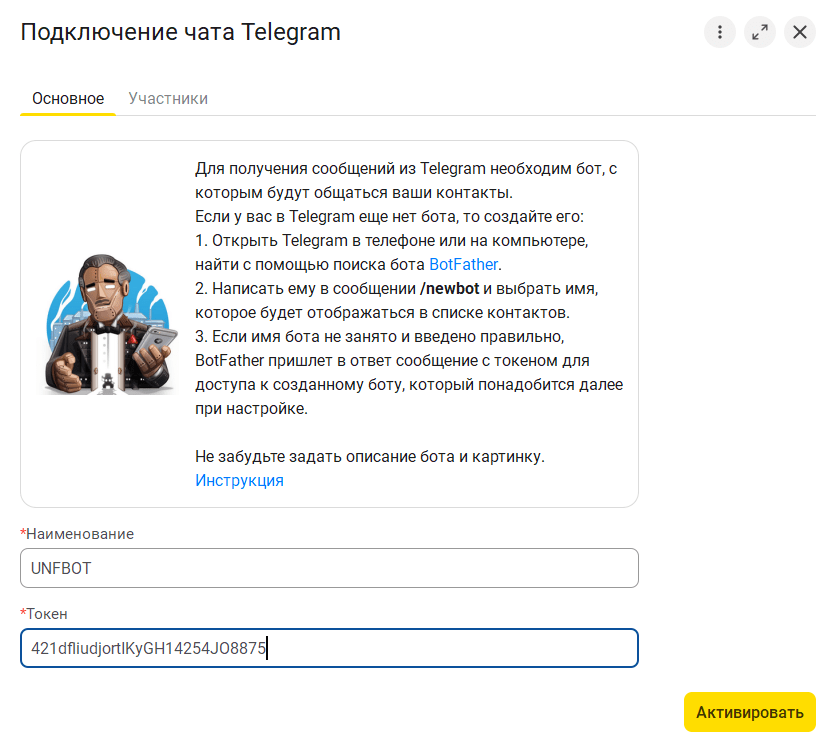Screen dimensions: 833x744
Task: Follow the BotFather link
Action: point(463,264)
